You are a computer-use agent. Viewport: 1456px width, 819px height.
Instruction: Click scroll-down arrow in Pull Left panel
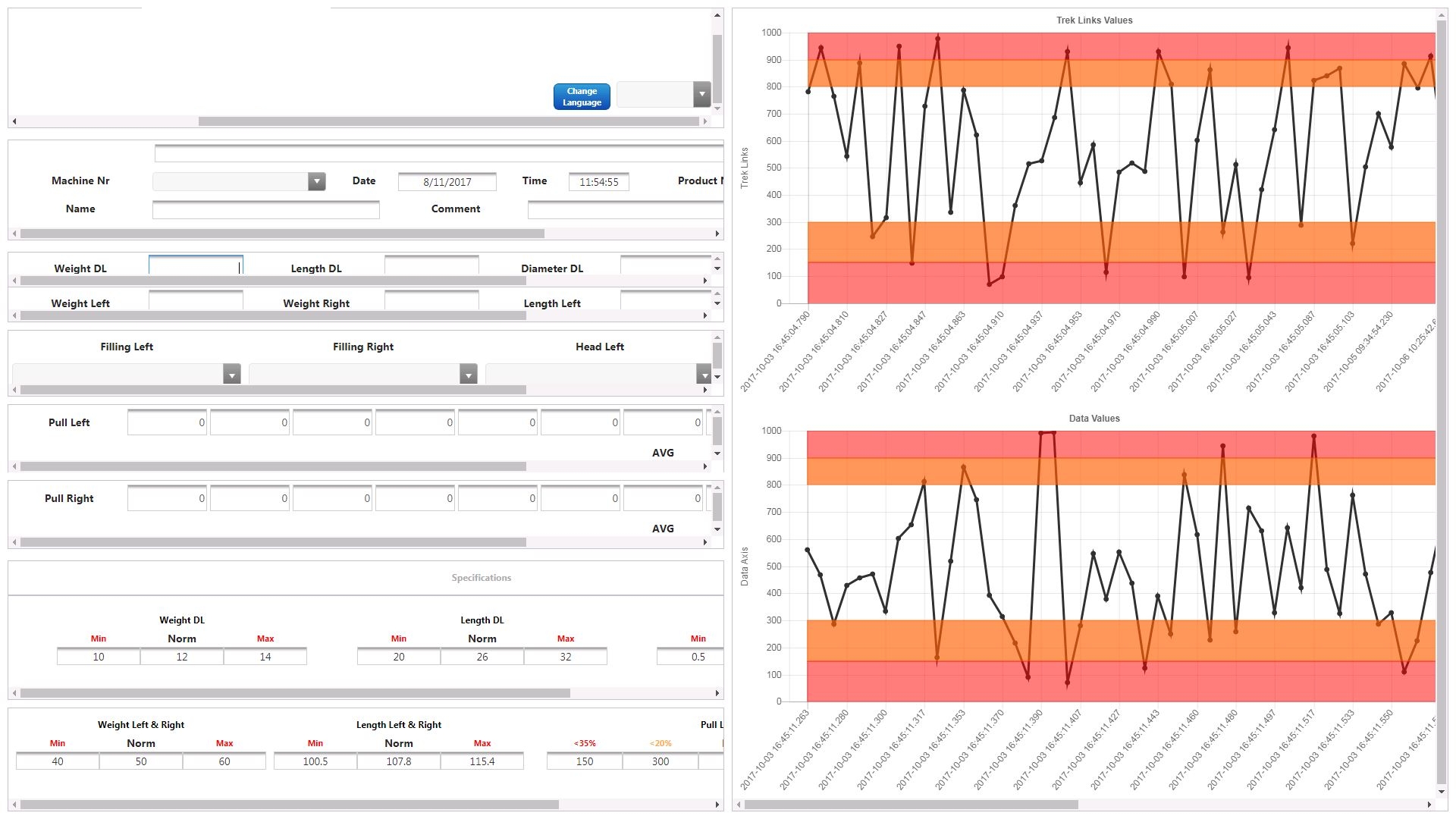(x=717, y=453)
